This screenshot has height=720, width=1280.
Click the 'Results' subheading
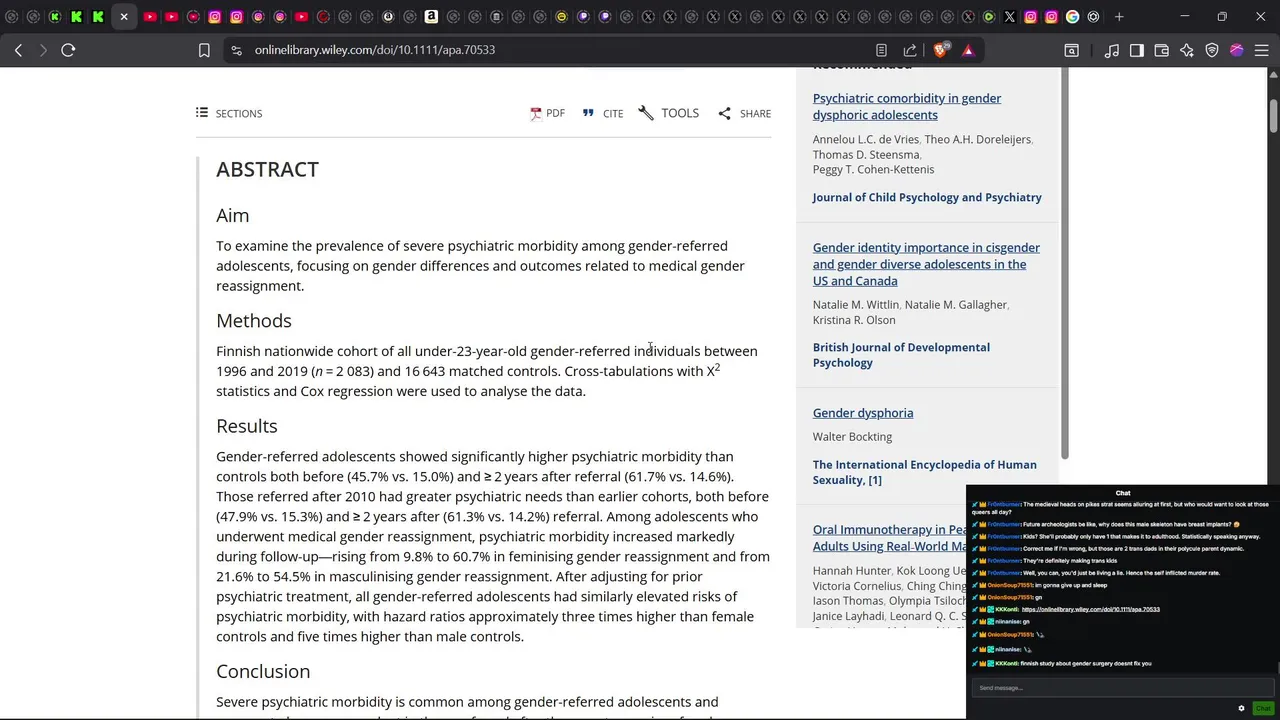[x=247, y=426]
